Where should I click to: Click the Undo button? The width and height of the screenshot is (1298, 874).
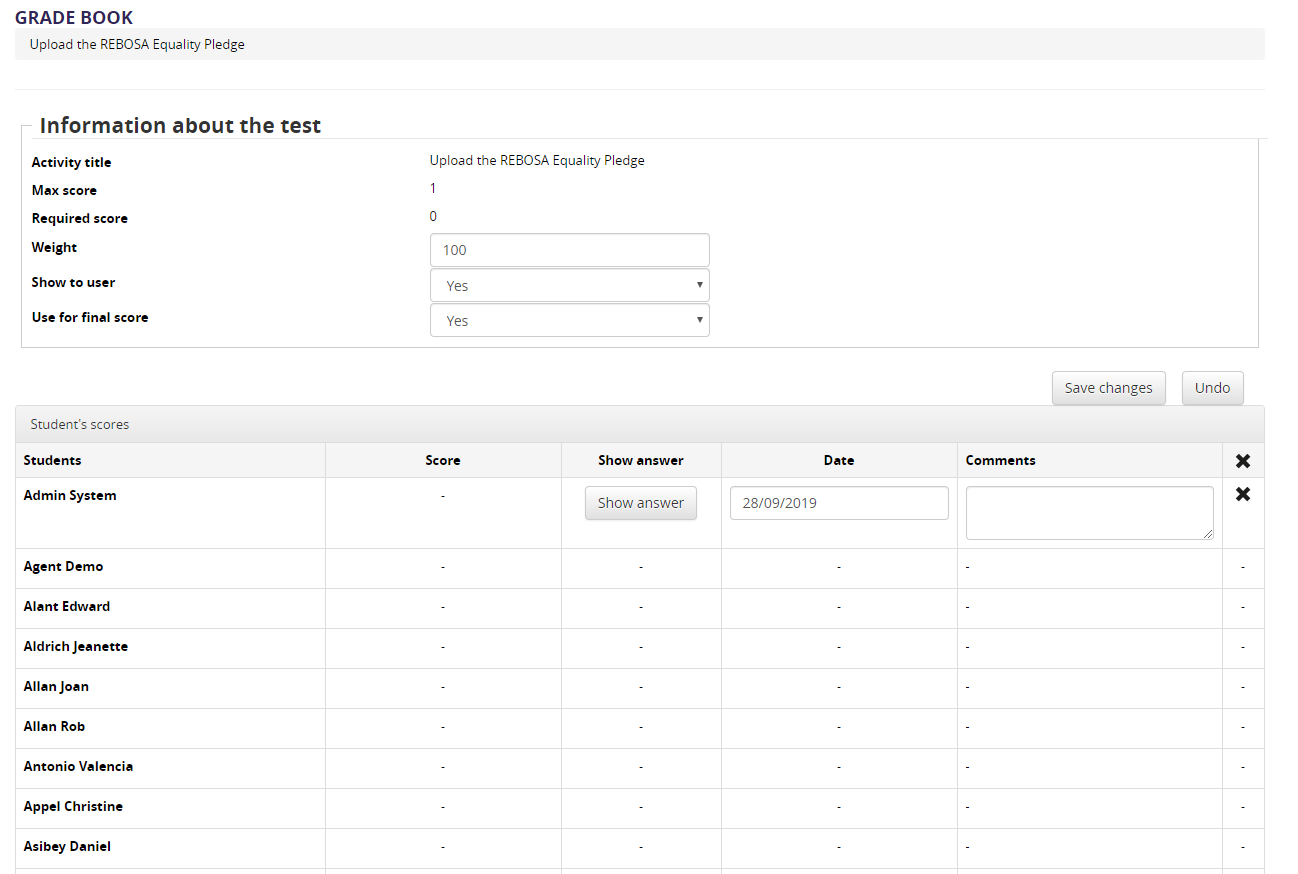click(x=1212, y=388)
